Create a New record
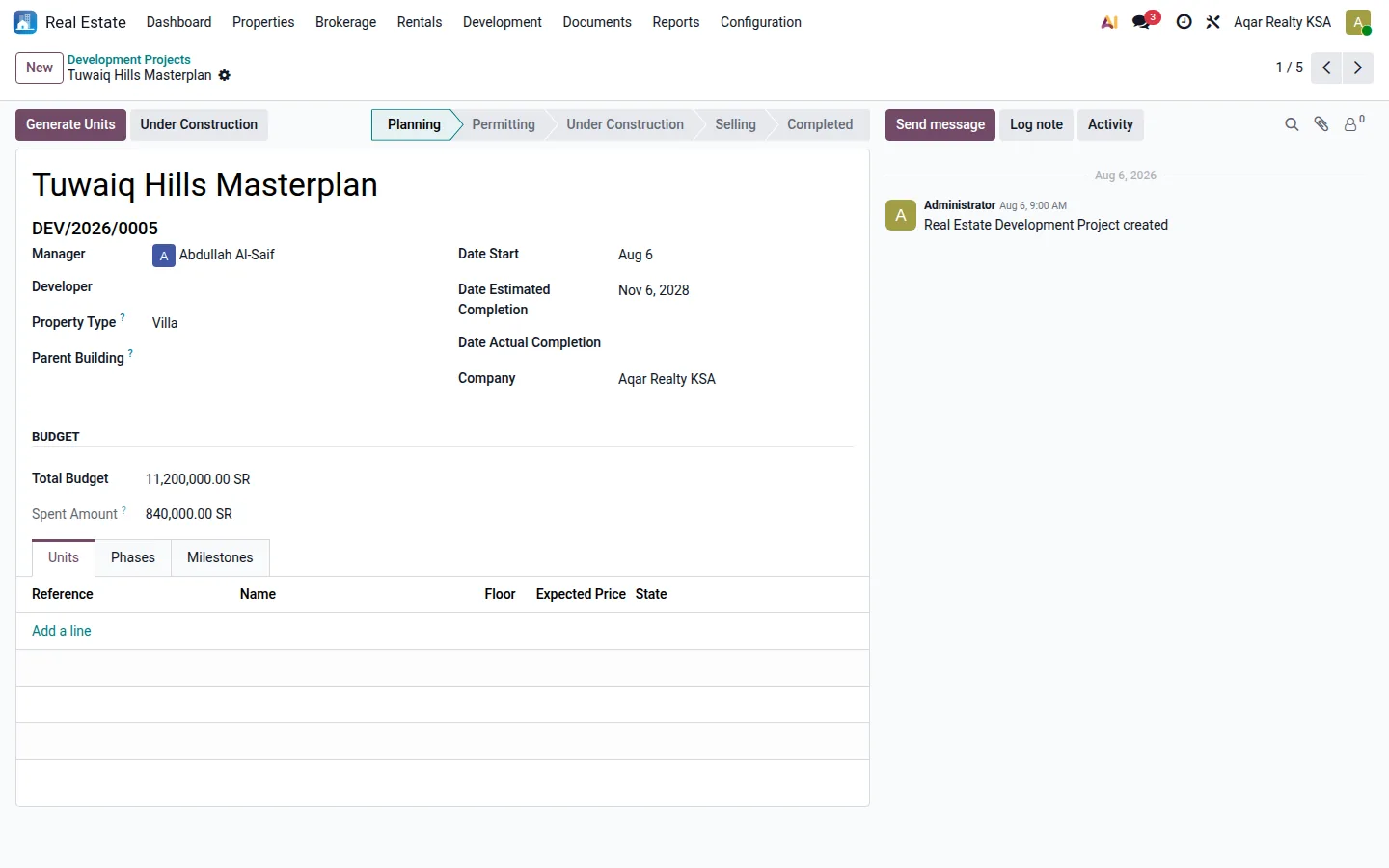1389x868 pixels. (40, 68)
